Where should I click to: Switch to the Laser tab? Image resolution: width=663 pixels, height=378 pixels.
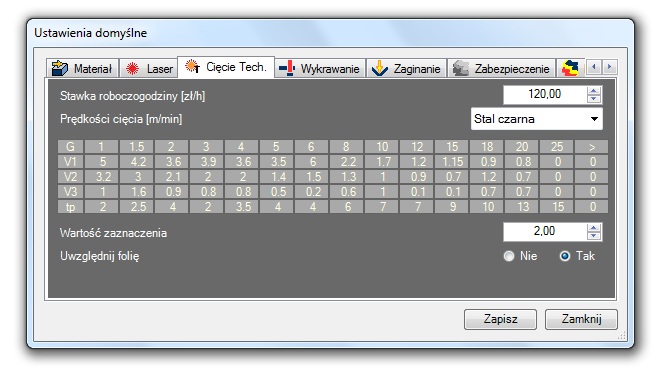pos(149,68)
